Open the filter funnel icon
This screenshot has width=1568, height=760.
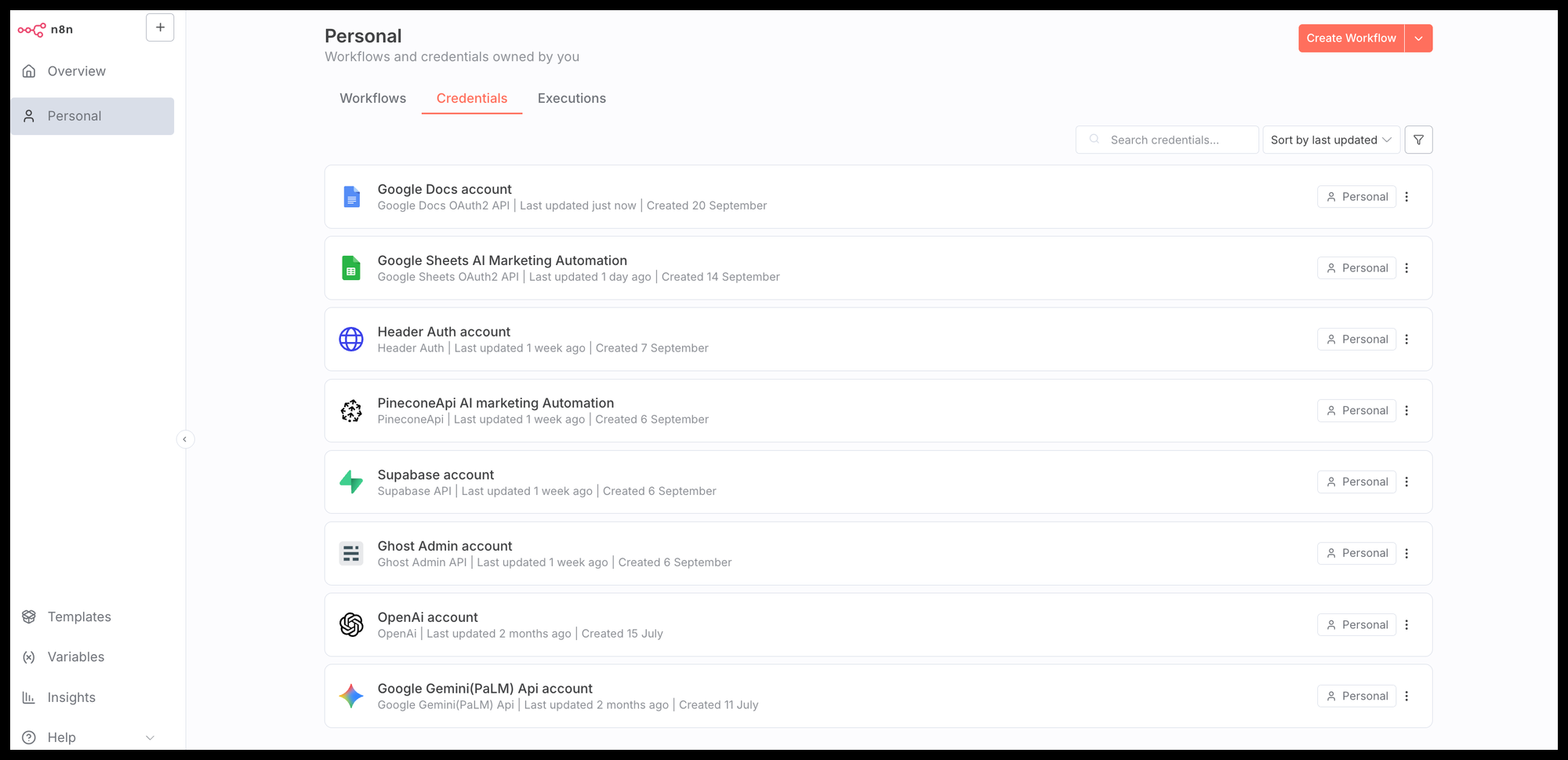click(1418, 140)
